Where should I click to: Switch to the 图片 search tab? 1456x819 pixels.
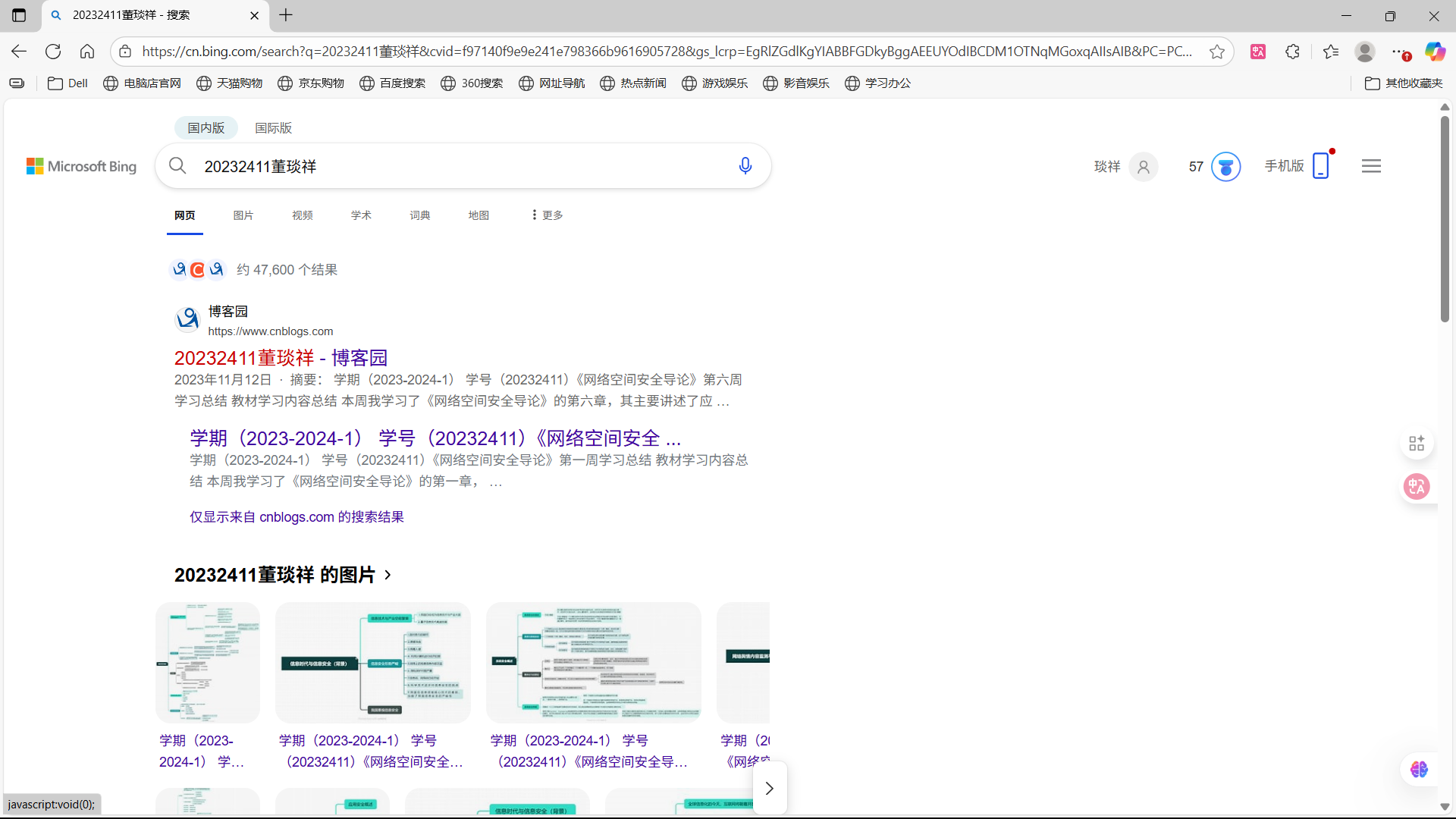243,215
